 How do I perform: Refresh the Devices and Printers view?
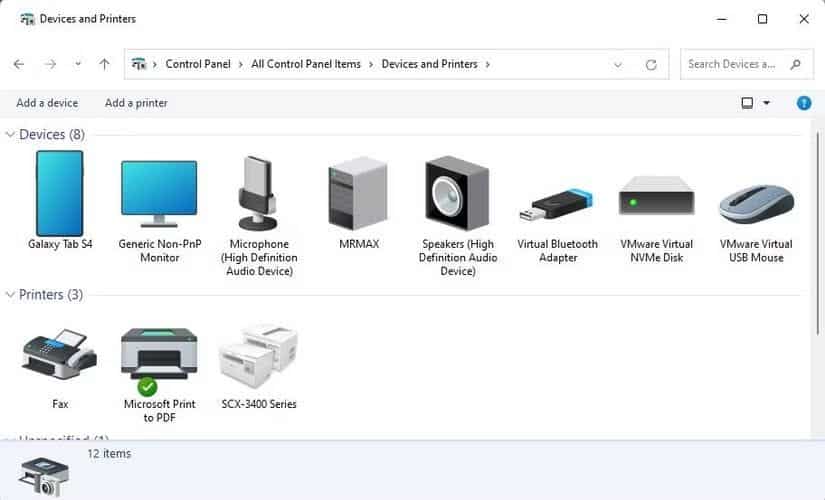(651, 65)
